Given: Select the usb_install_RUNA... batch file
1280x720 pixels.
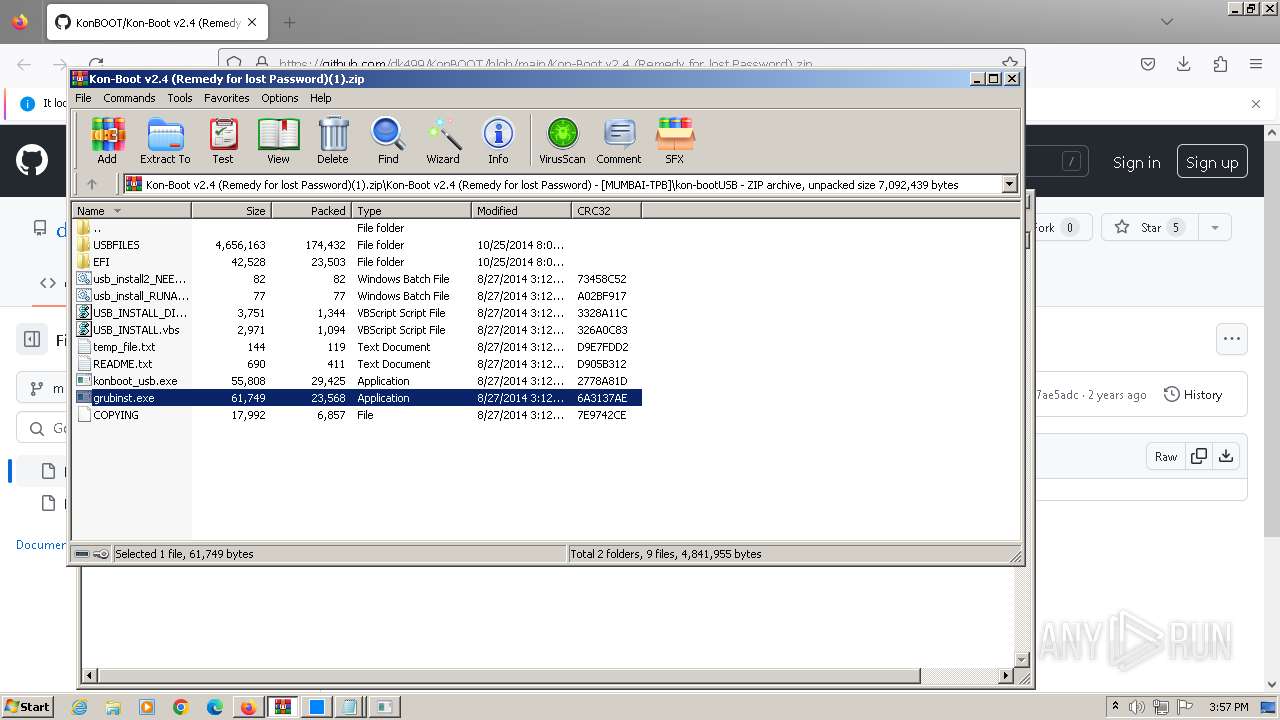Looking at the screenshot, I should coord(357,296).
